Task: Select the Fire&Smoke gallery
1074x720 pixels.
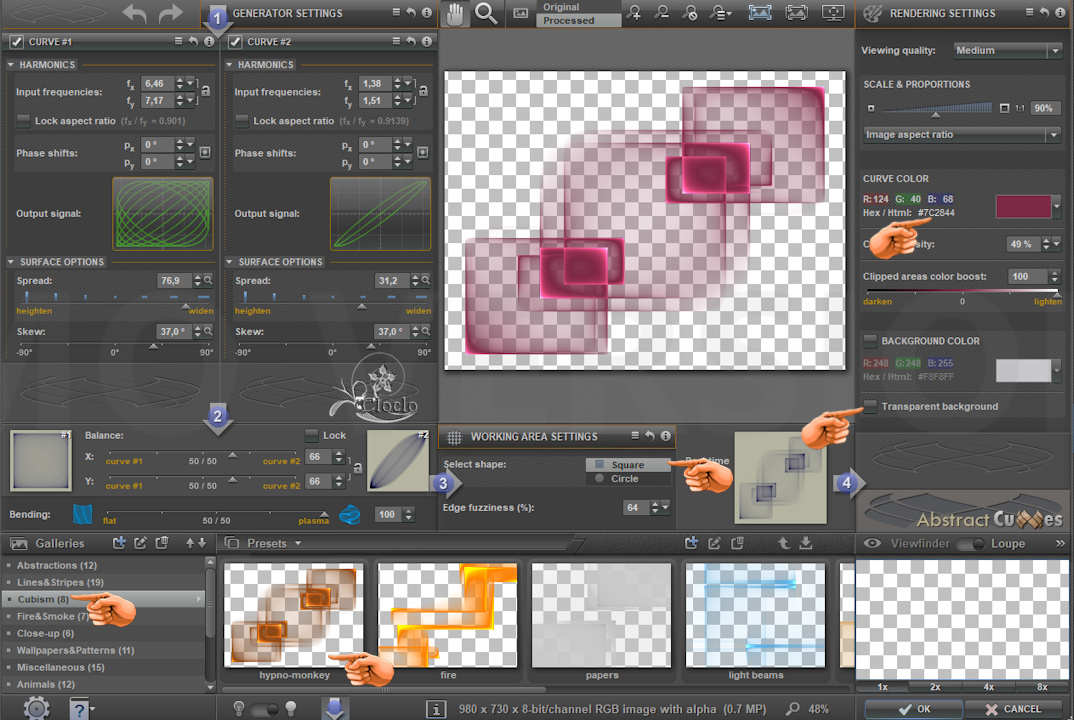Action: tap(48, 617)
